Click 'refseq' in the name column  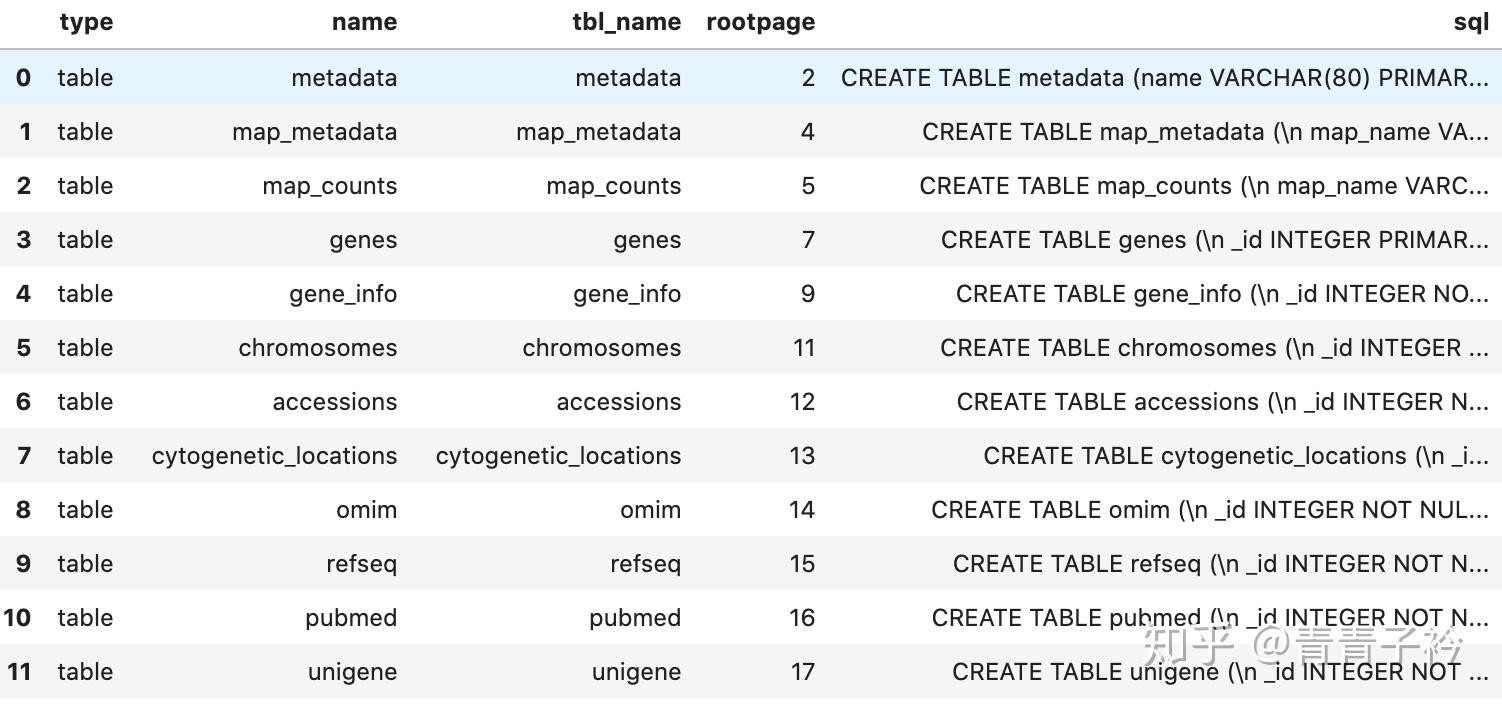click(x=361, y=564)
